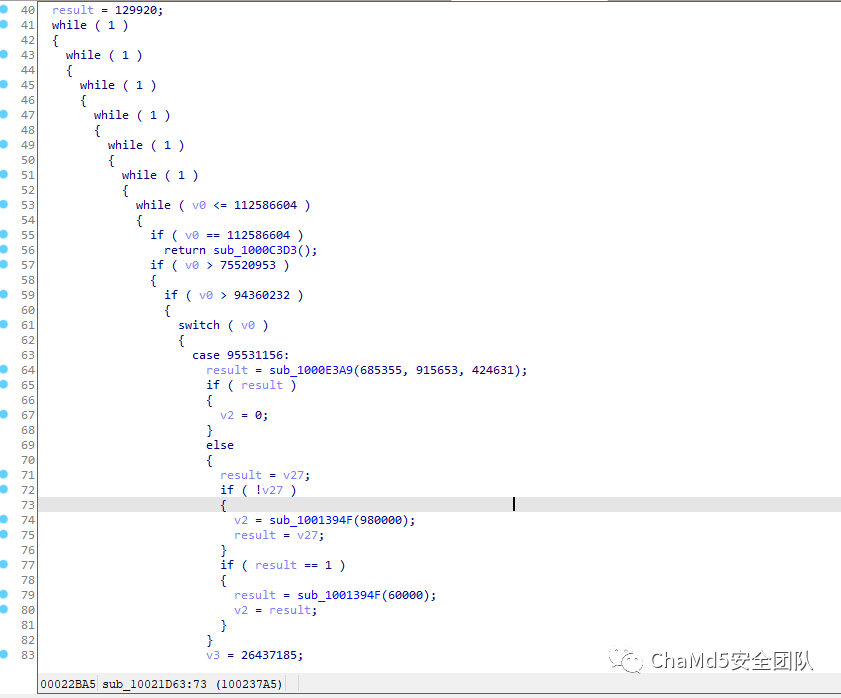This screenshot has width=841, height=698.
Task: Set breakpoint at line 49 marker
Action: click(x=3, y=144)
